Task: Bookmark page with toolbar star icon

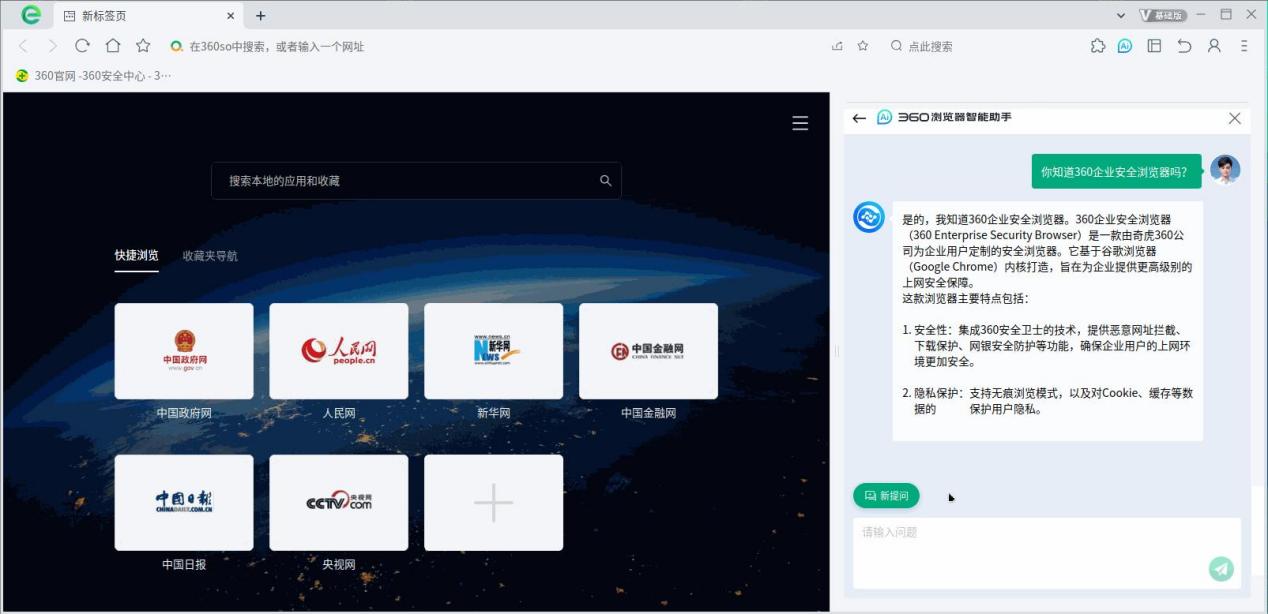Action: pos(143,46)
